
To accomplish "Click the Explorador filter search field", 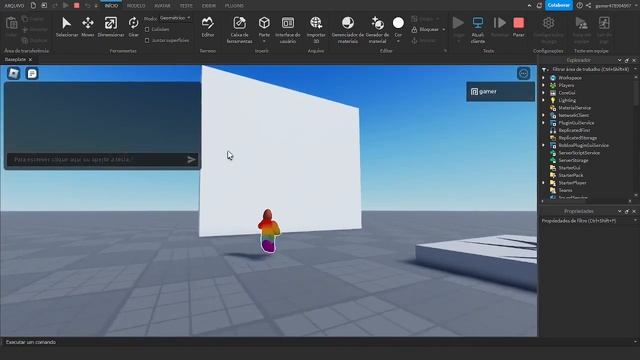I will pos(591,70).
